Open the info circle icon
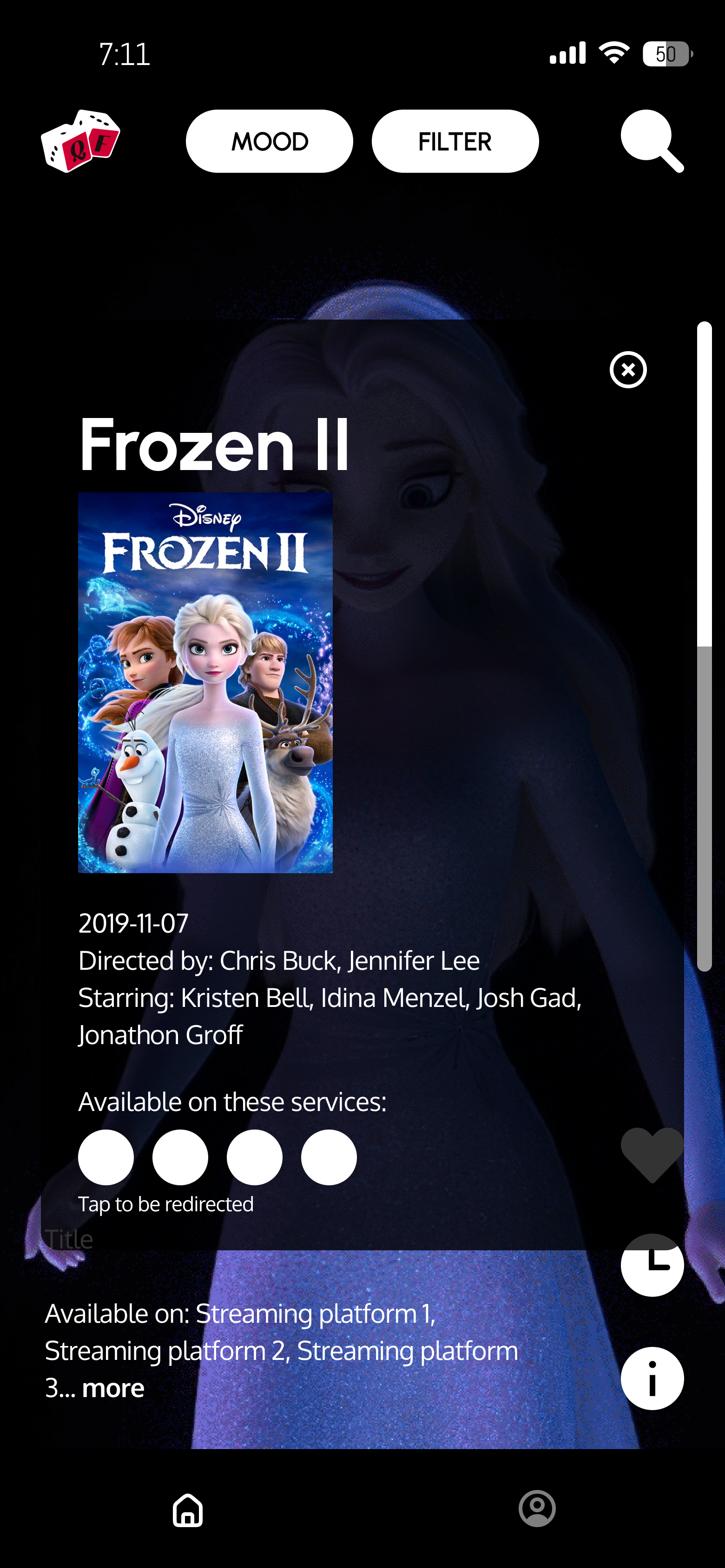 click(x=652, y=1378)
